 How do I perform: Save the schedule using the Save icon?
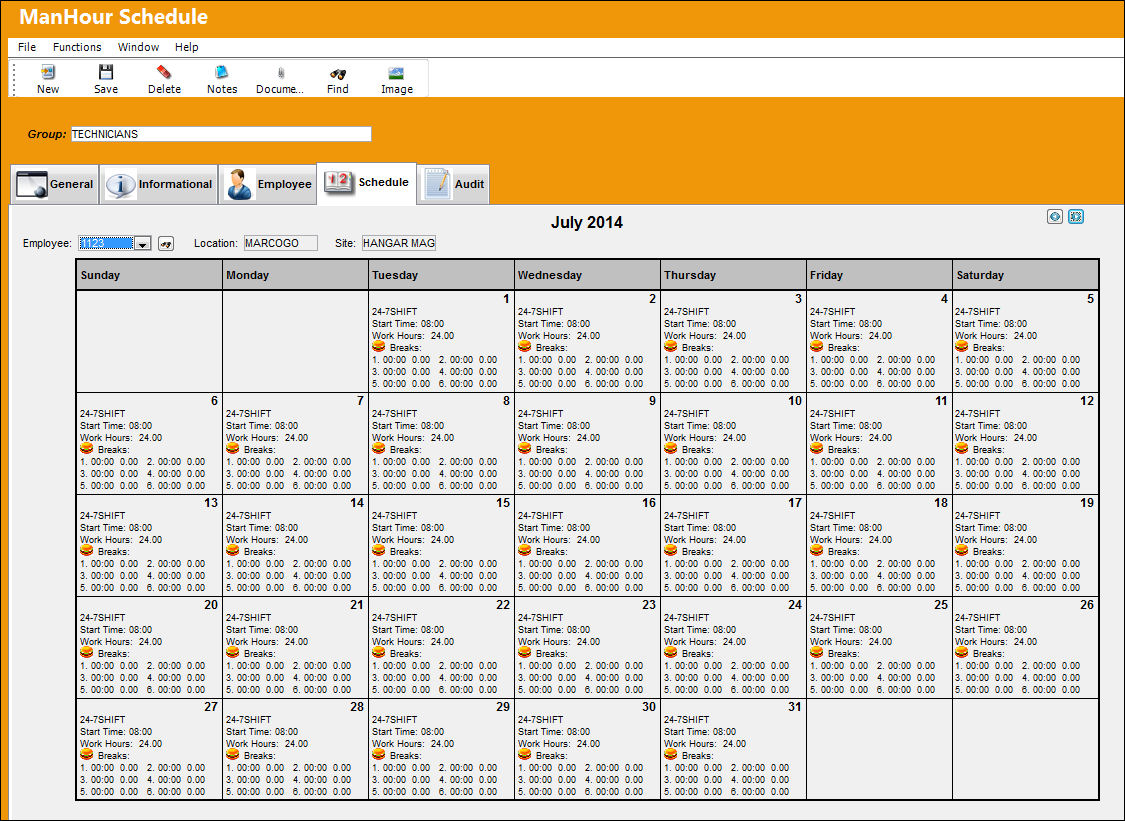[x=105, y=72]
